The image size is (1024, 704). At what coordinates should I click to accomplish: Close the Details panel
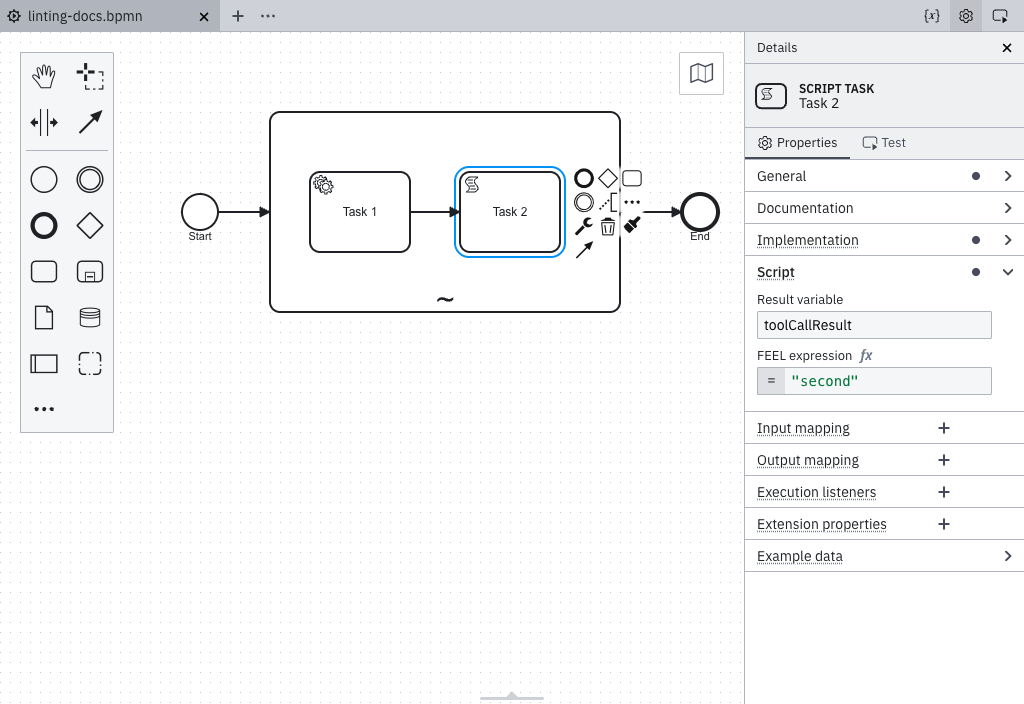point(1007,48)
